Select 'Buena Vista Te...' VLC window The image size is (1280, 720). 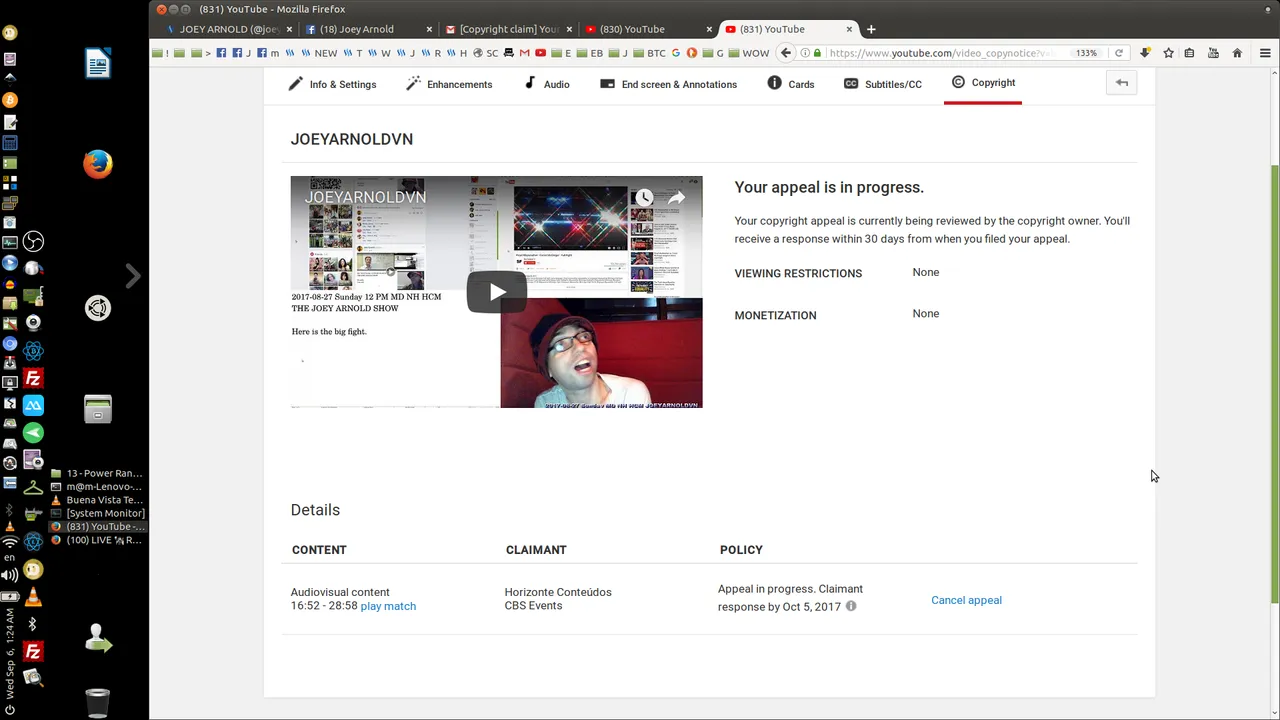pyautogui.click(x=96, y=500)
